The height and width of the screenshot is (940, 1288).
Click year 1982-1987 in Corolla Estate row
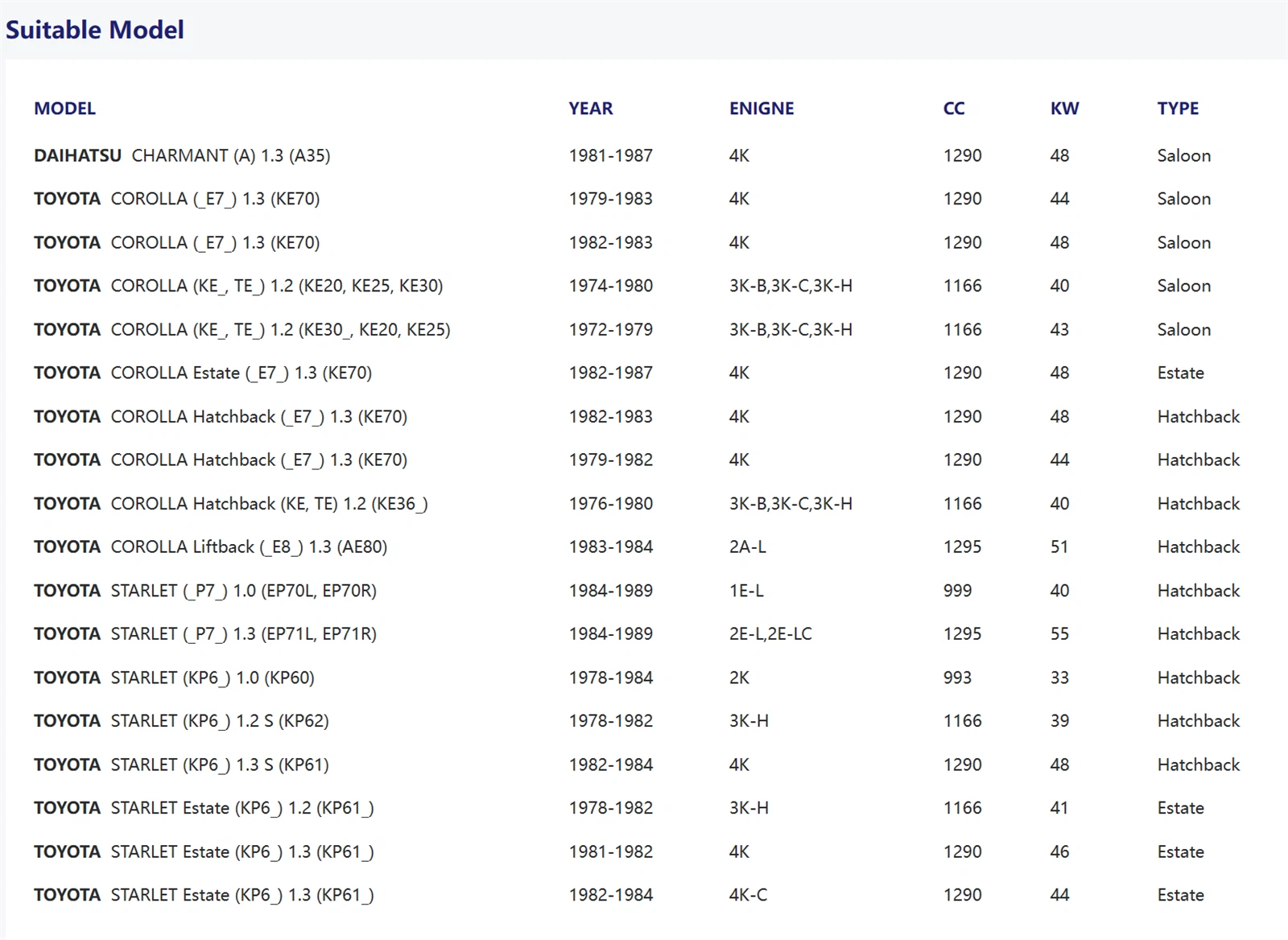point(611,373)
